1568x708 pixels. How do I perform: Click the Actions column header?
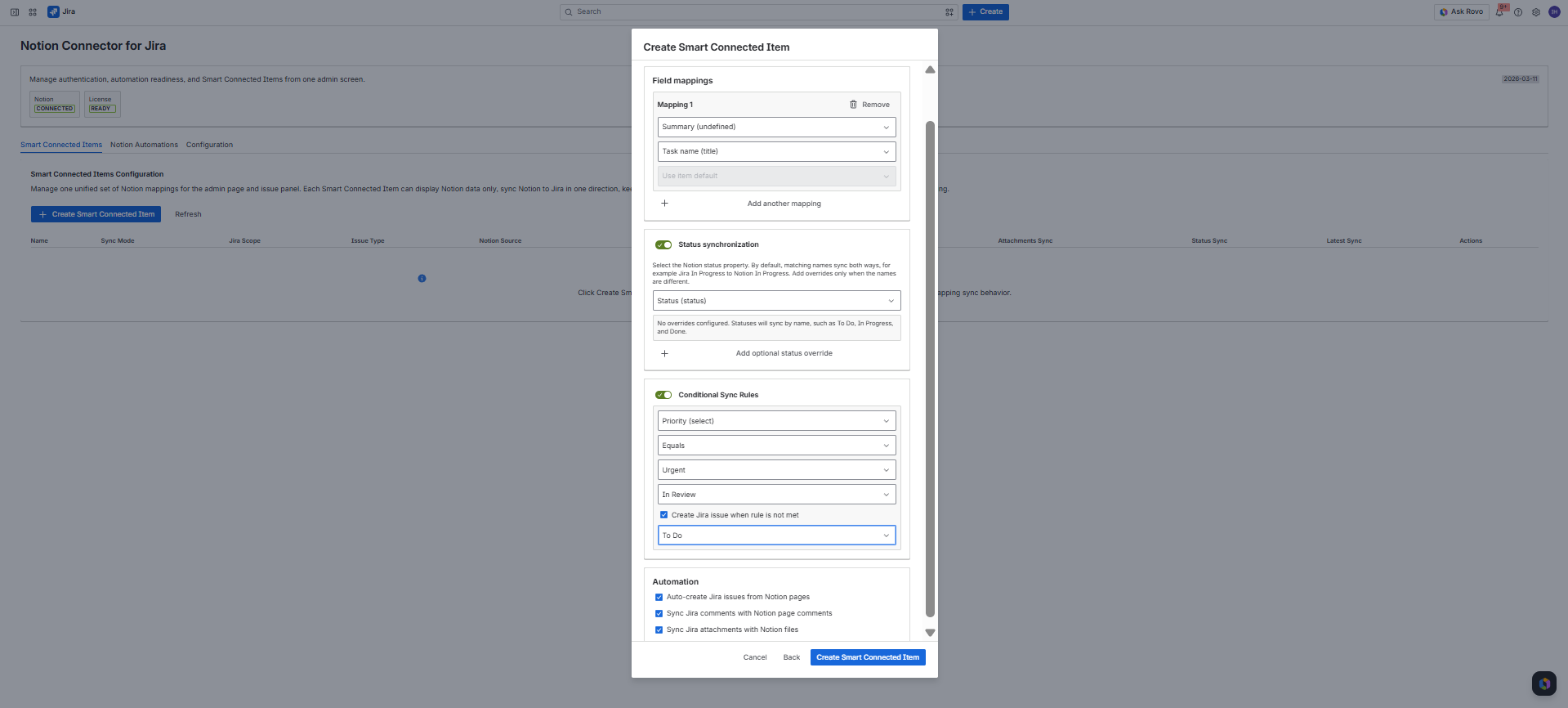pos(1471,241)
